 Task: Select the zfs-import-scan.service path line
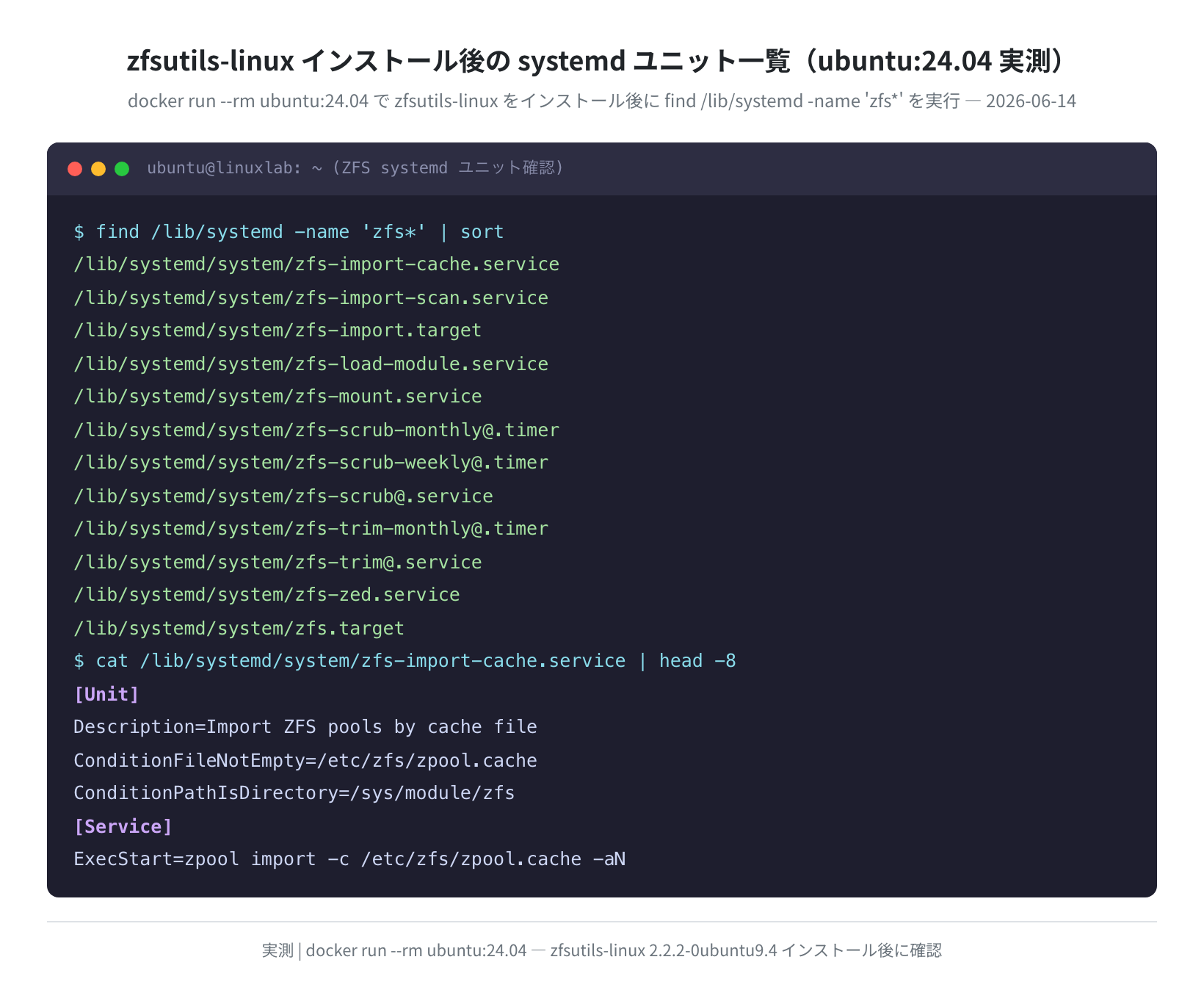[x=311, y=298]
